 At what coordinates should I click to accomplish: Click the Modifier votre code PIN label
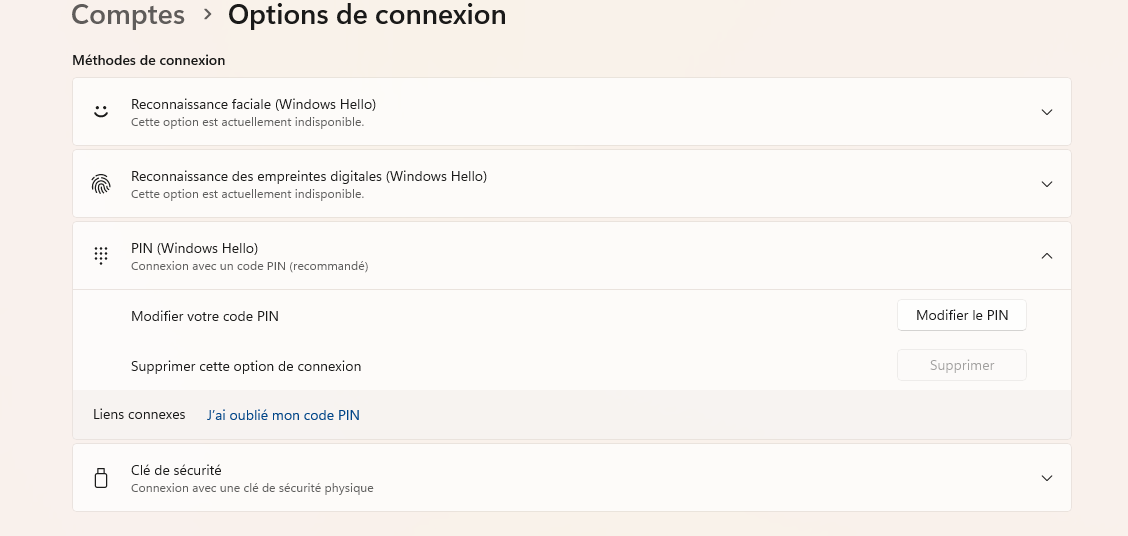coord(205,316)
